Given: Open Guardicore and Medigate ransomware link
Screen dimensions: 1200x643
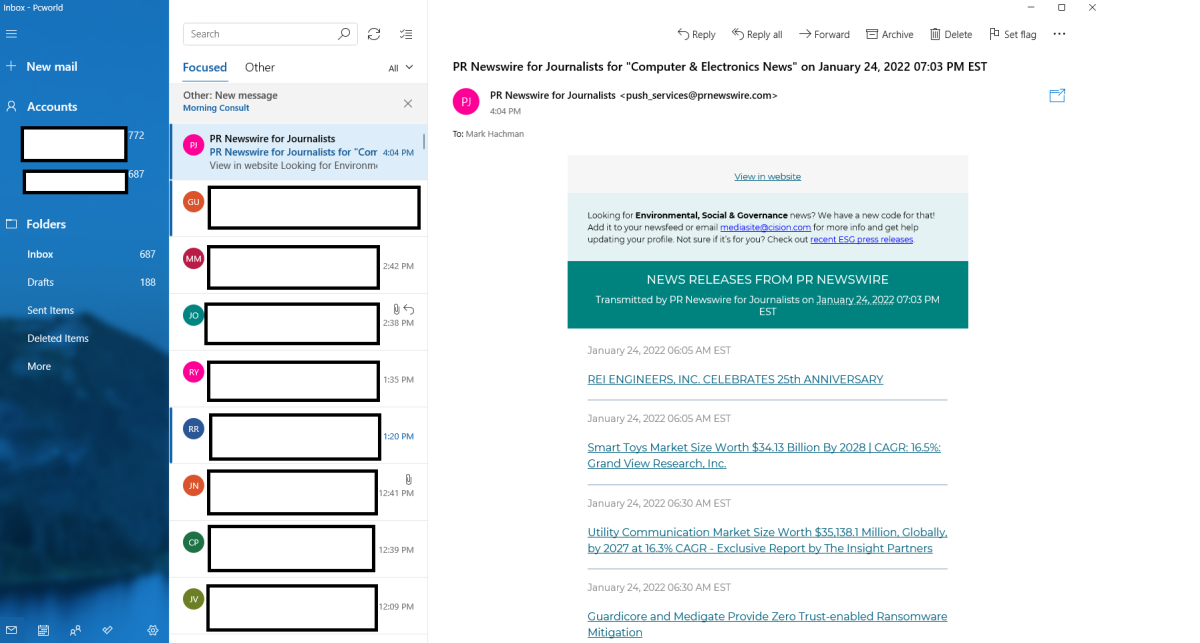Looking at the screenshot, I should pyautogui.click(x=767, y=625).
